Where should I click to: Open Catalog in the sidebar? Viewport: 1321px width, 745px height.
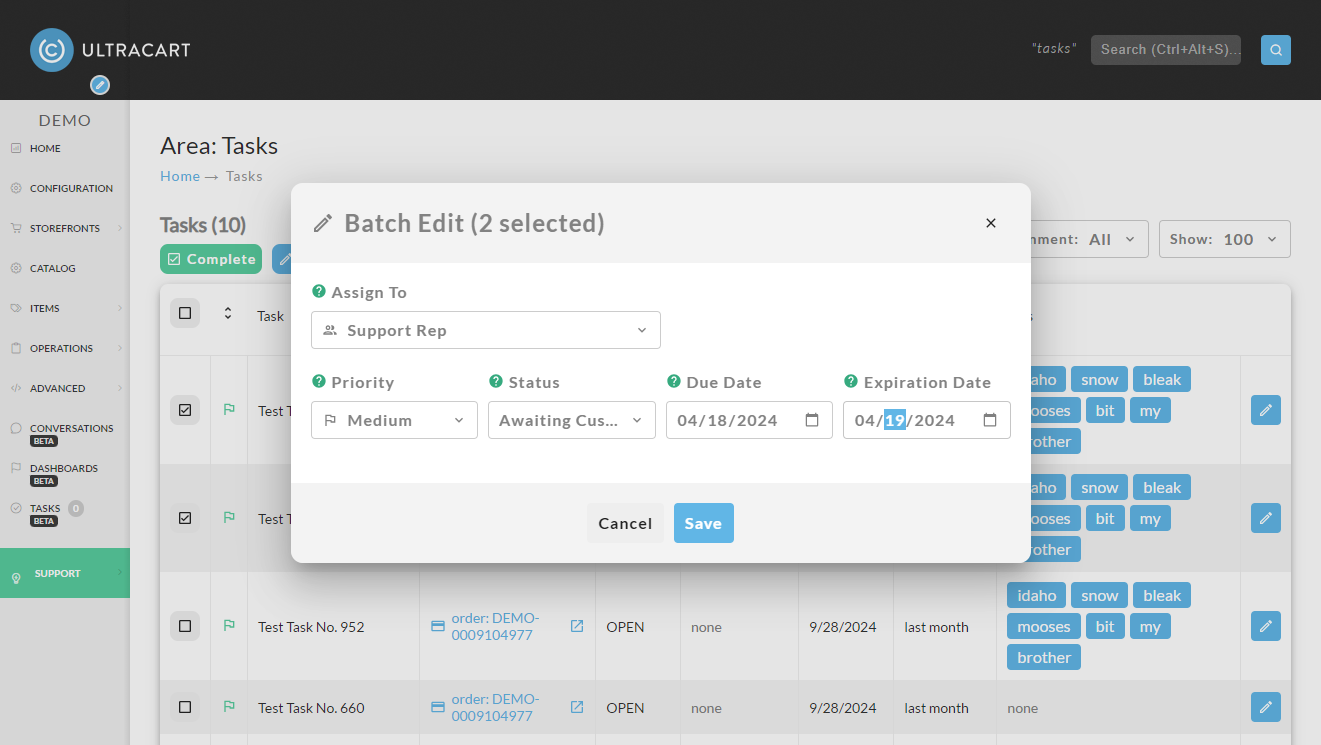pos(53,268)
